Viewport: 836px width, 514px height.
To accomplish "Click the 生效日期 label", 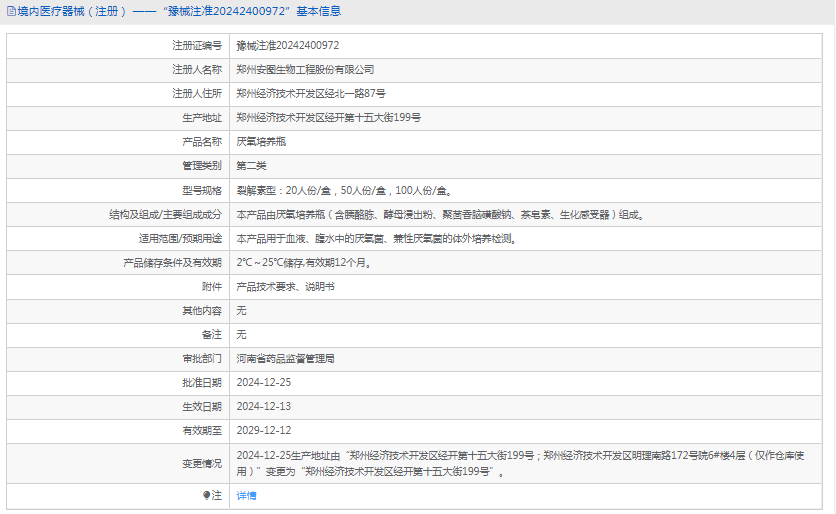I will click(x=202, y=407).
